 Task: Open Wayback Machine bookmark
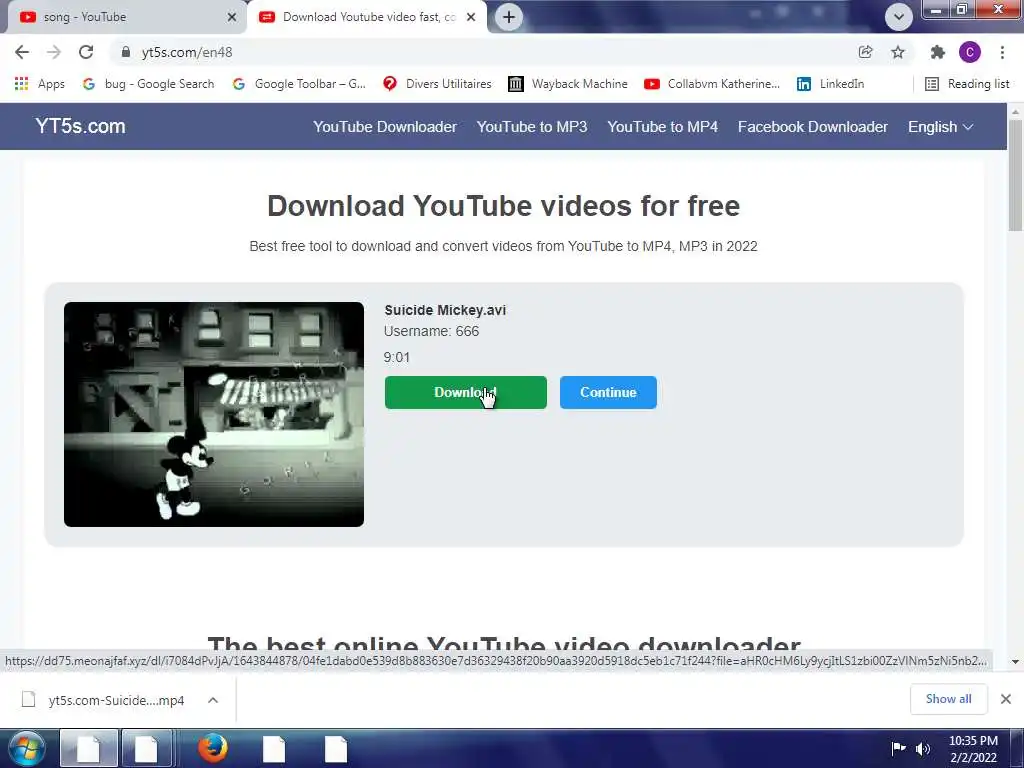[x=568, y=84]
